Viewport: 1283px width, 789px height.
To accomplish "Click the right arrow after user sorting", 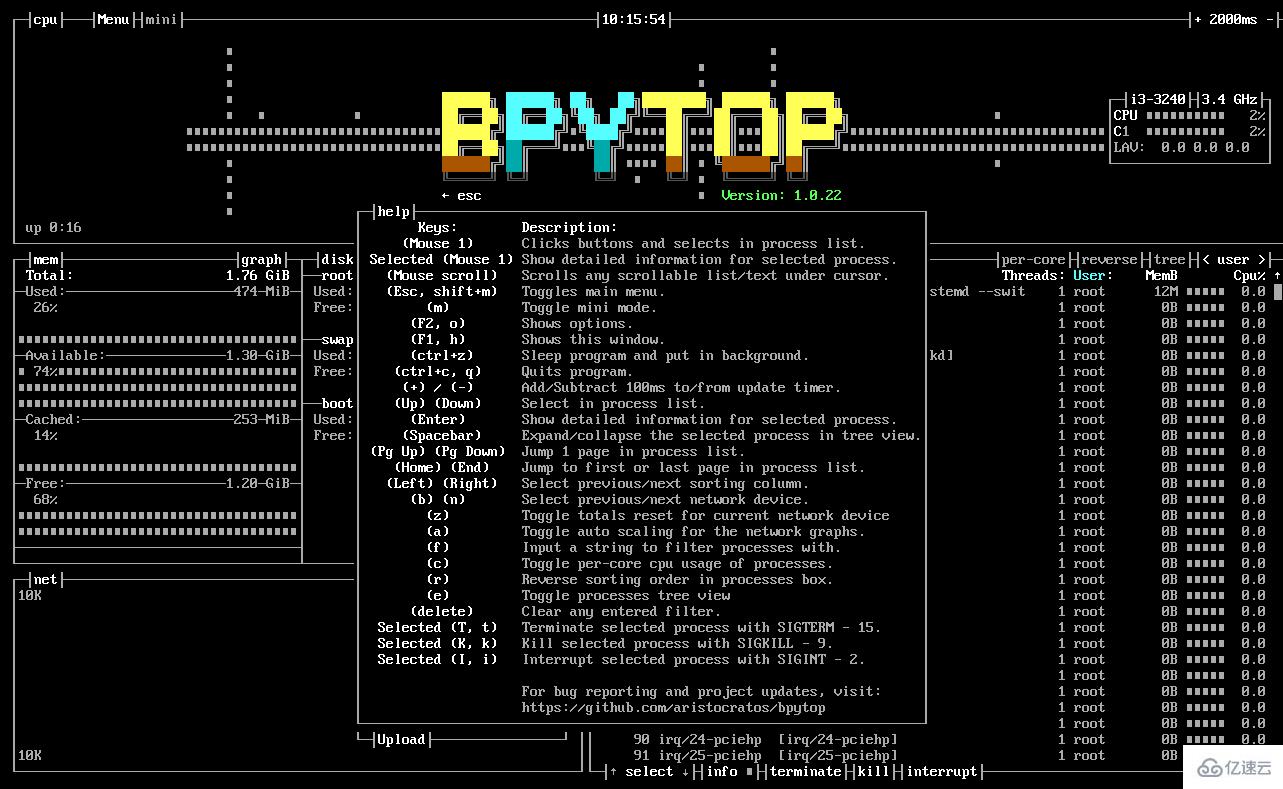I will pyautogui.click(x=1262, y=259).
